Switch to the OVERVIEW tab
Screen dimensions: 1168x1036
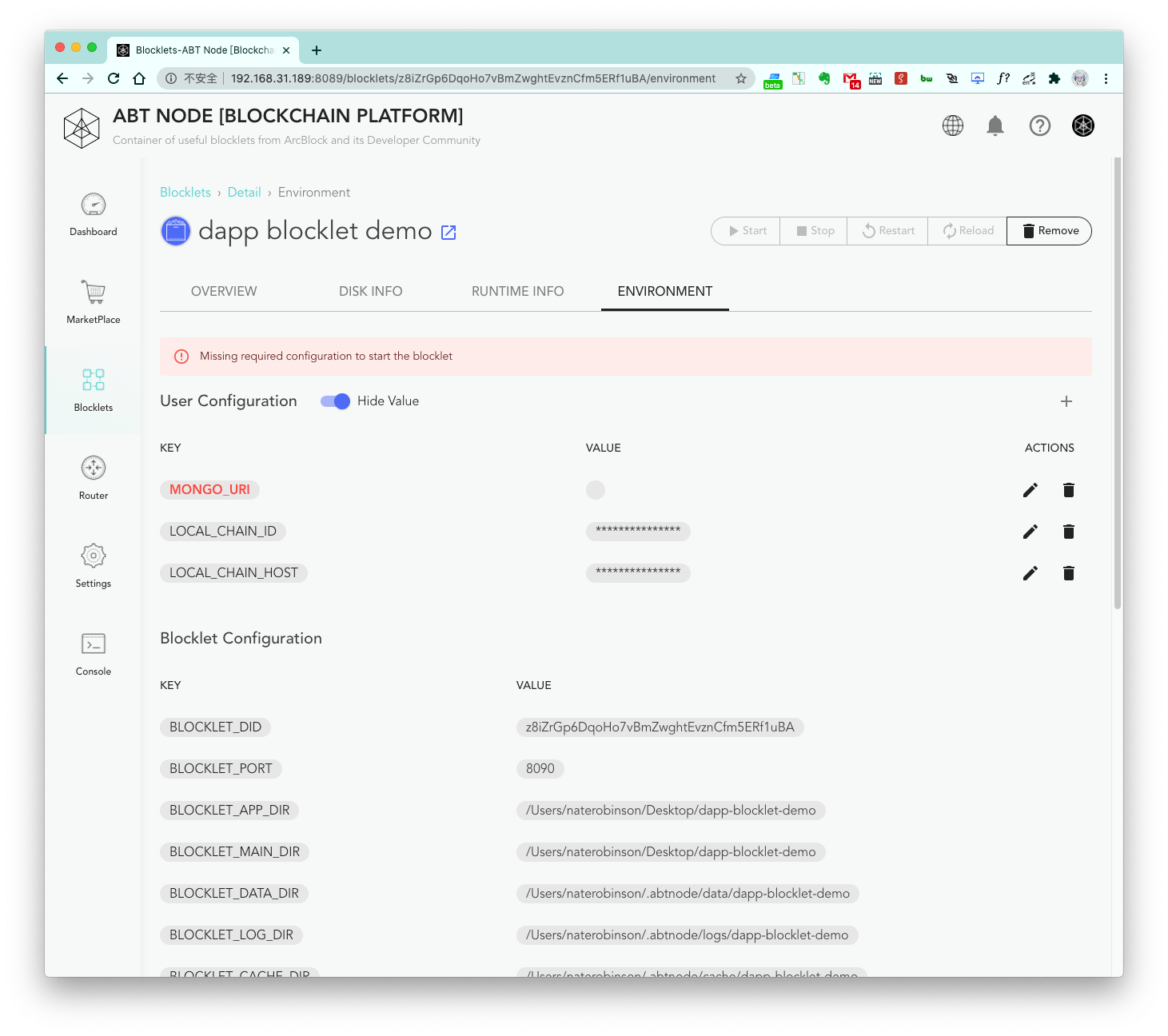coord(224,291)
